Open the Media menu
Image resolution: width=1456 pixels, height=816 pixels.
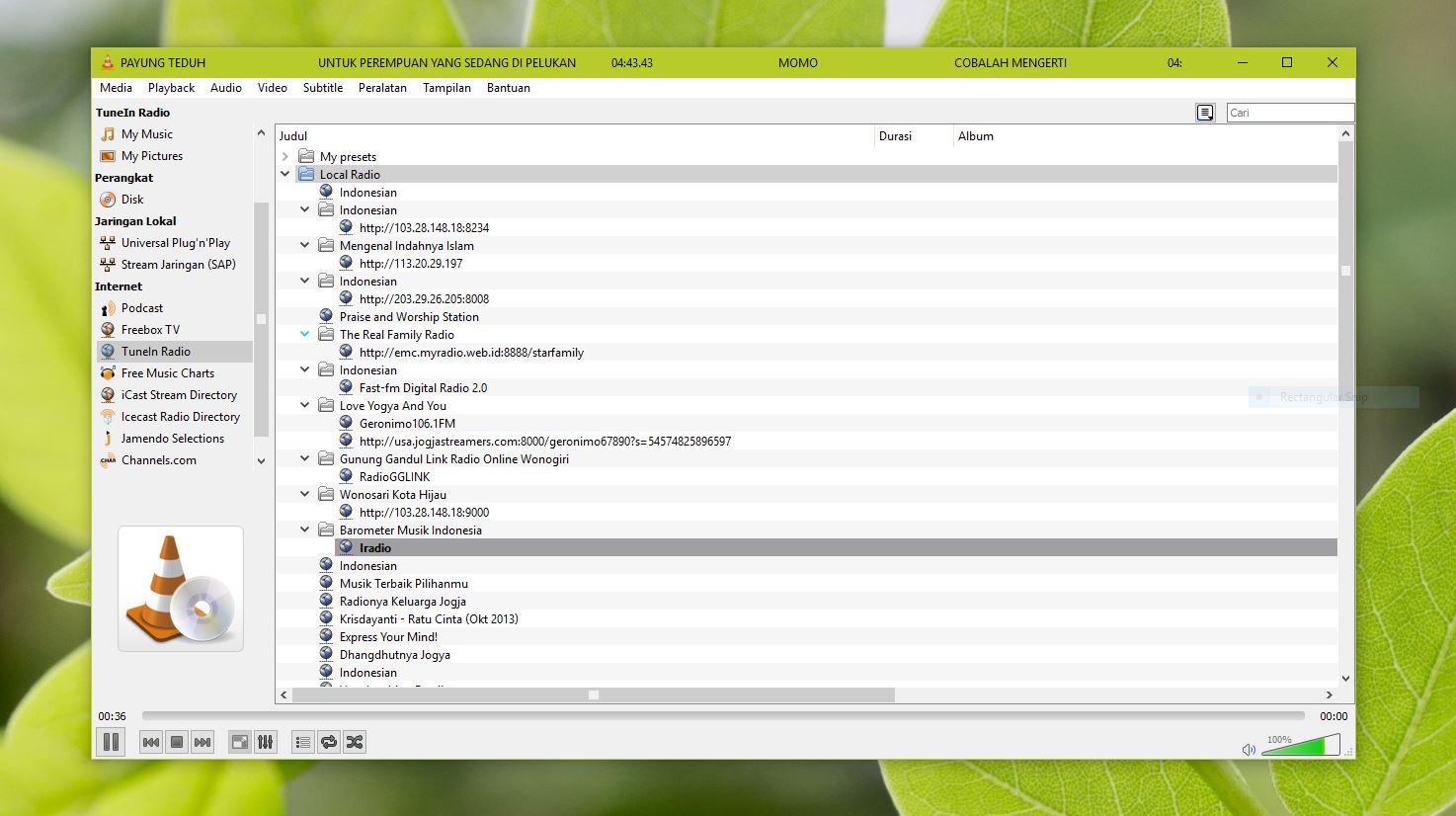[x=116, y=88]
